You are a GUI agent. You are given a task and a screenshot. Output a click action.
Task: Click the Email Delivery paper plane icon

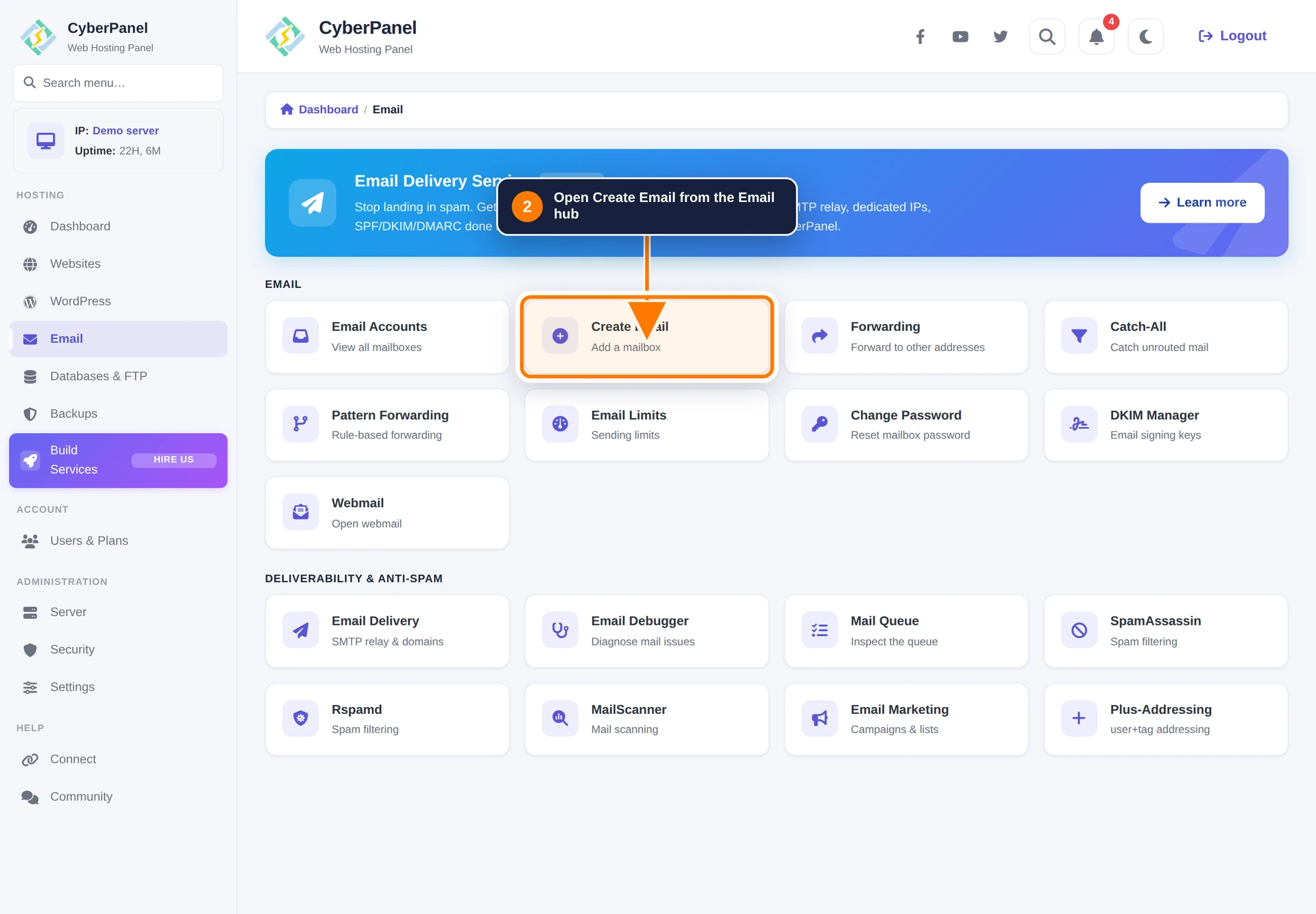300,630
